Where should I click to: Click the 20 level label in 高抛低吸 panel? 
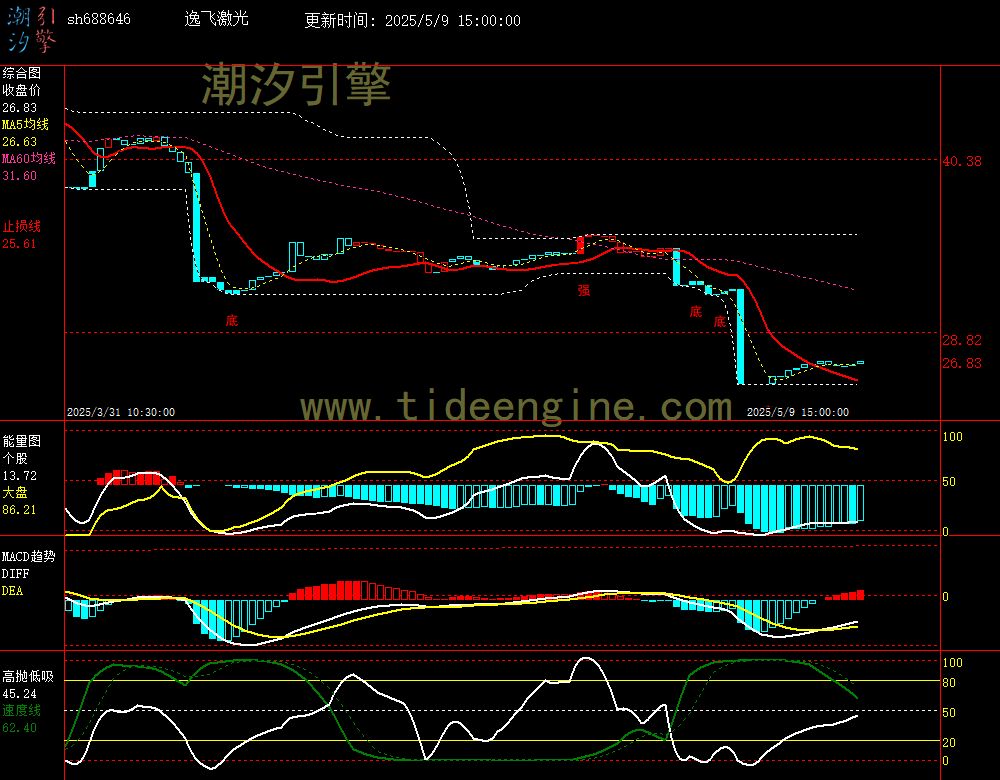[x=949, y=743]
